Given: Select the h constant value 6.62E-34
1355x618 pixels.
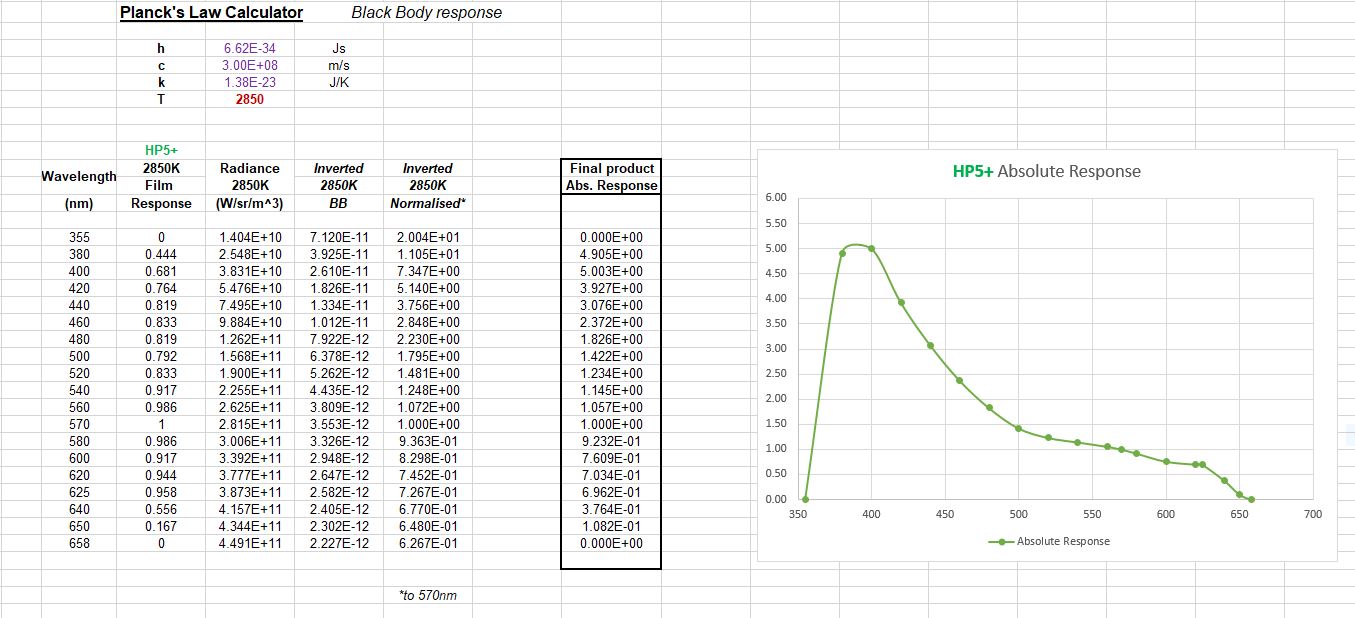Looking at the screenshot, I should point(249,48).
